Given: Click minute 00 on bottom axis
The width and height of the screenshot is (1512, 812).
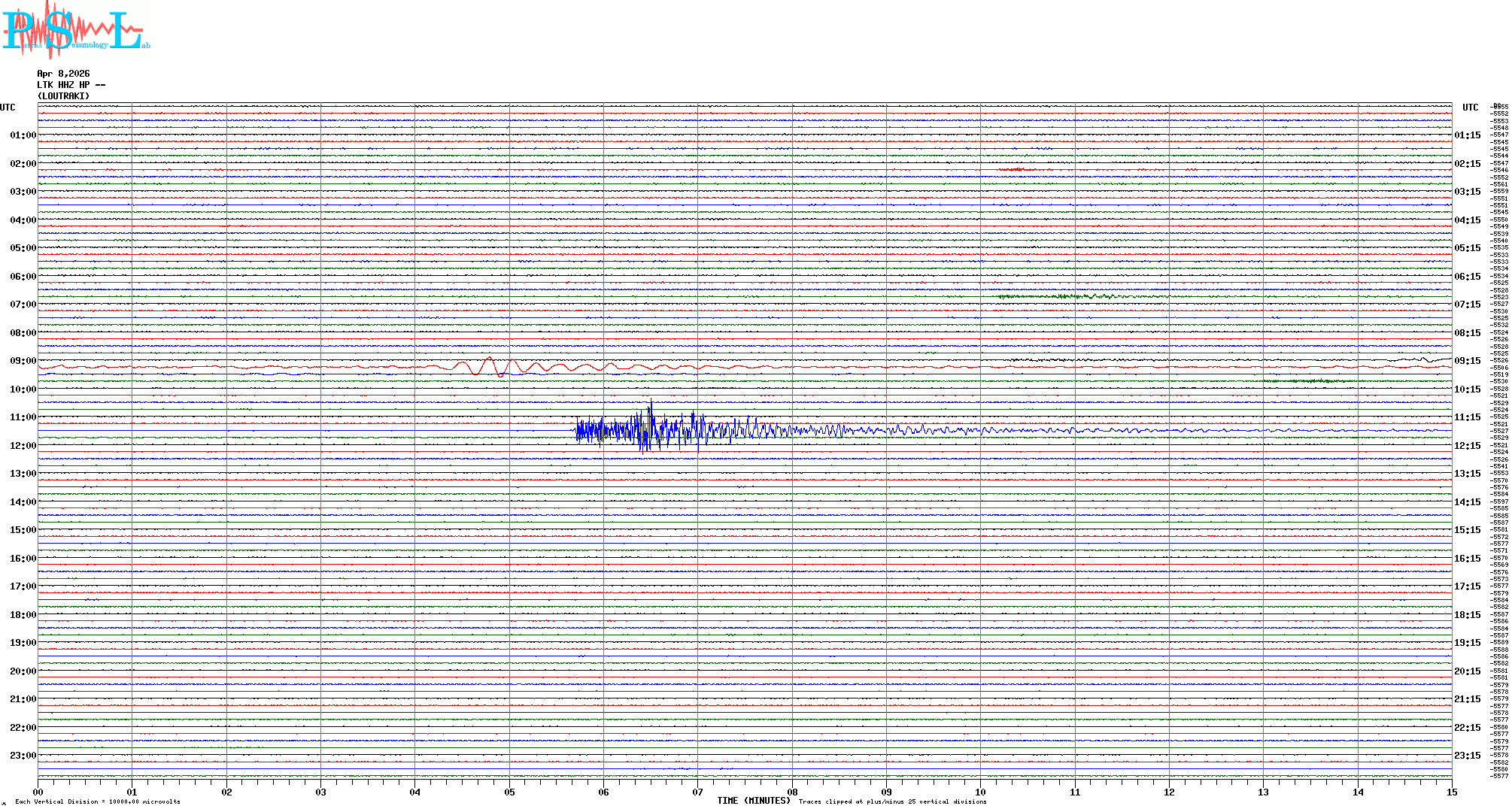Looking at the screenshot, I should click(x=38, y=792).
